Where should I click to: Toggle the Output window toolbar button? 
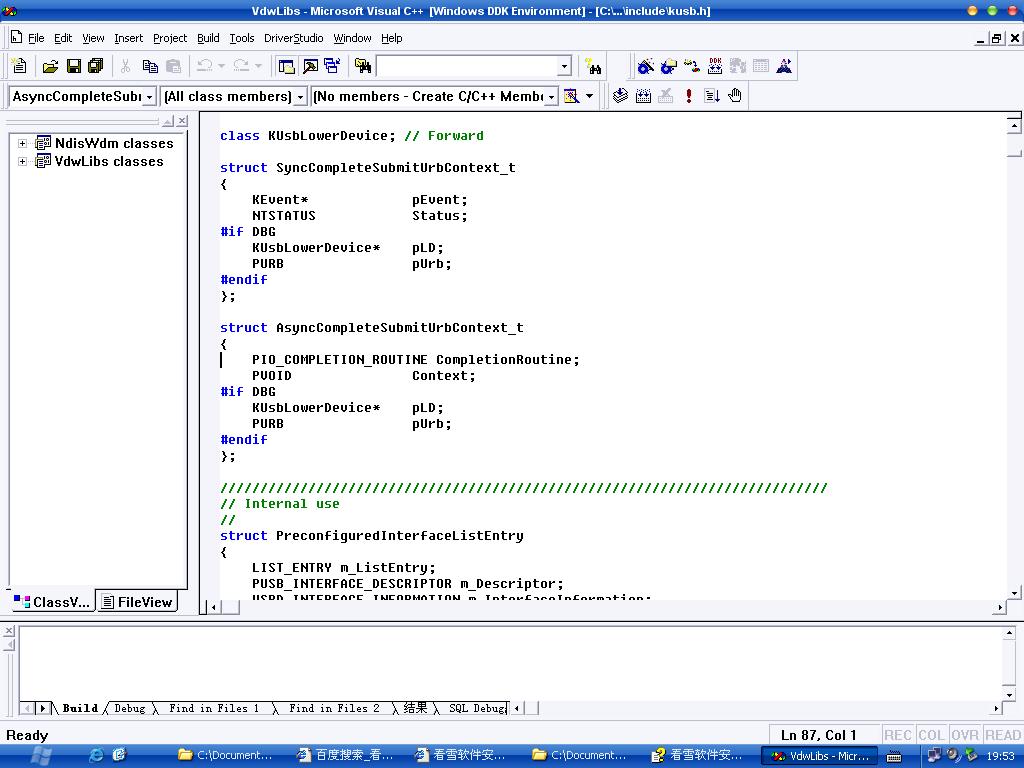310,66
